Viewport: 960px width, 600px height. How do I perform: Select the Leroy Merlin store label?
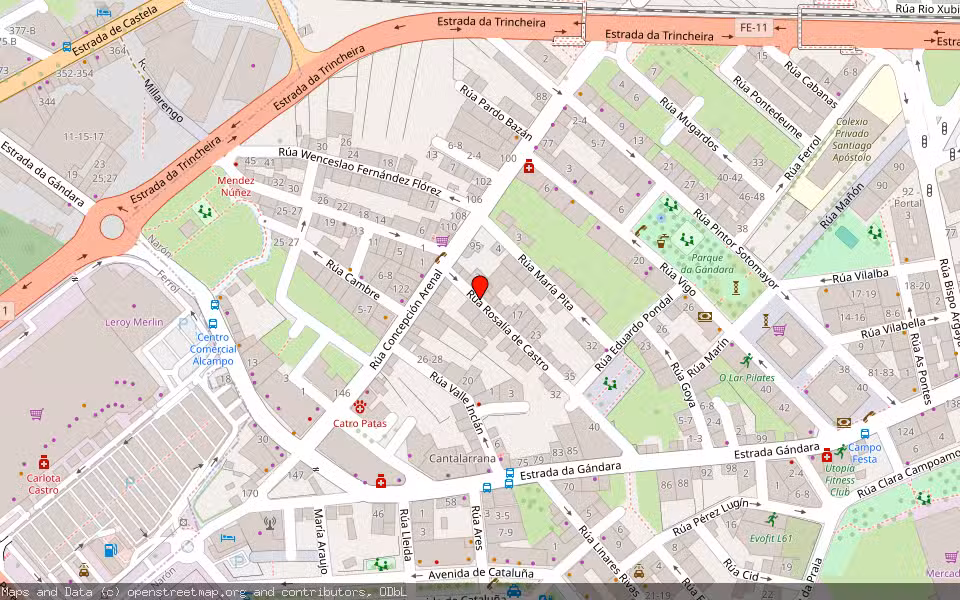(x=134, y=322)
